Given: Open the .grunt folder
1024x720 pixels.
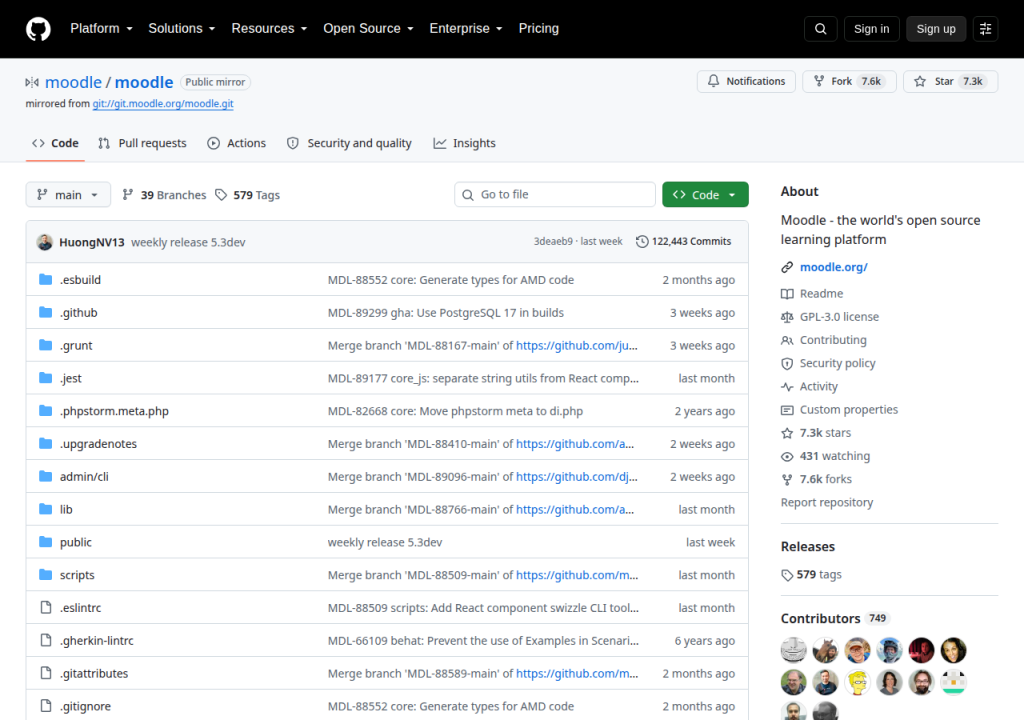Looking at the screenshot, I should coord(76,345).
